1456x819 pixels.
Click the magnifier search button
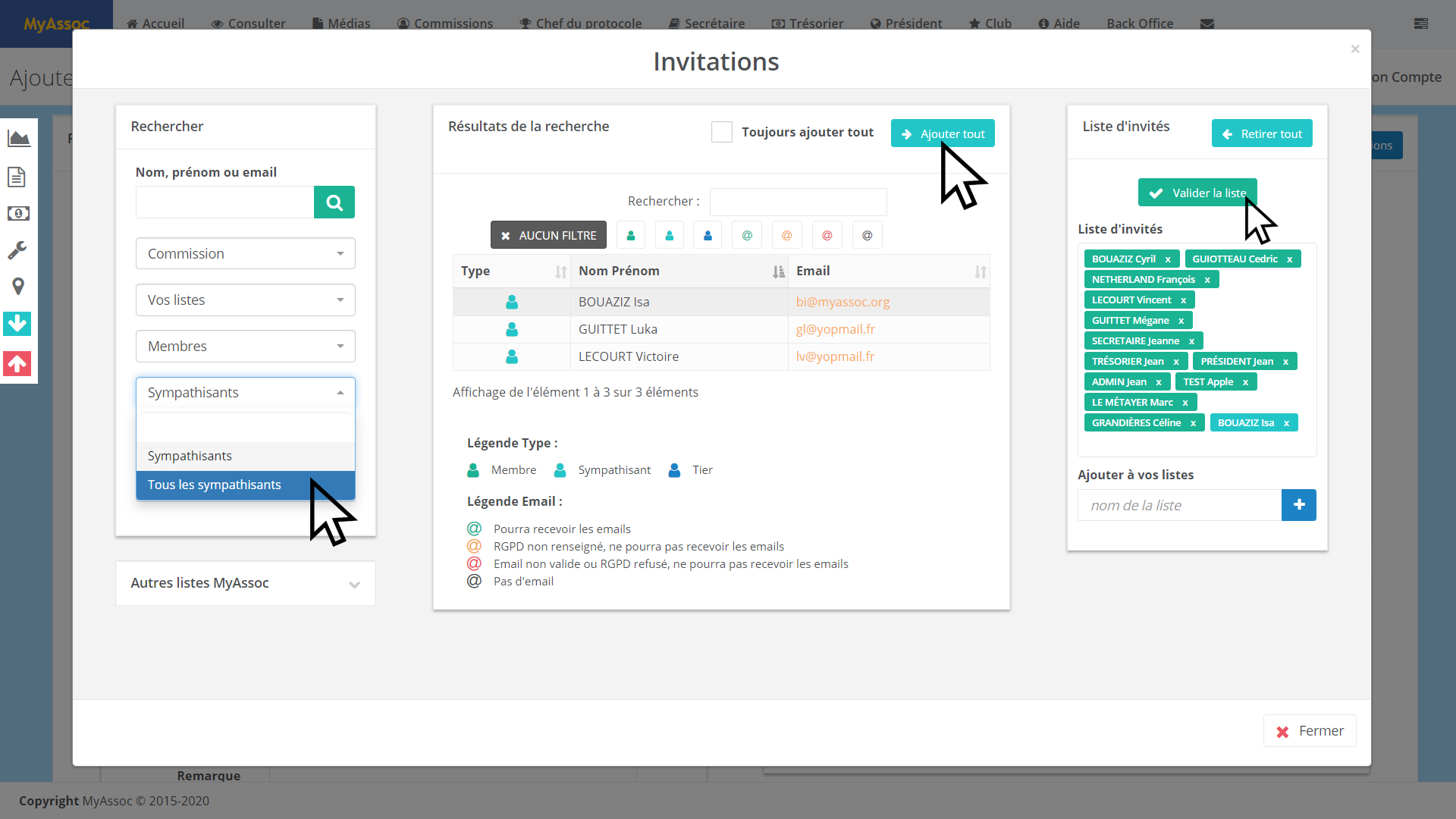(334, 202)
